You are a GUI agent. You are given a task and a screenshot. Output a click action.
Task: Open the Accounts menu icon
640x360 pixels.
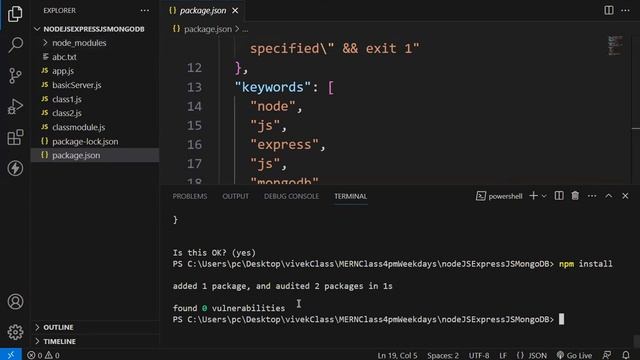pos(15,302)
